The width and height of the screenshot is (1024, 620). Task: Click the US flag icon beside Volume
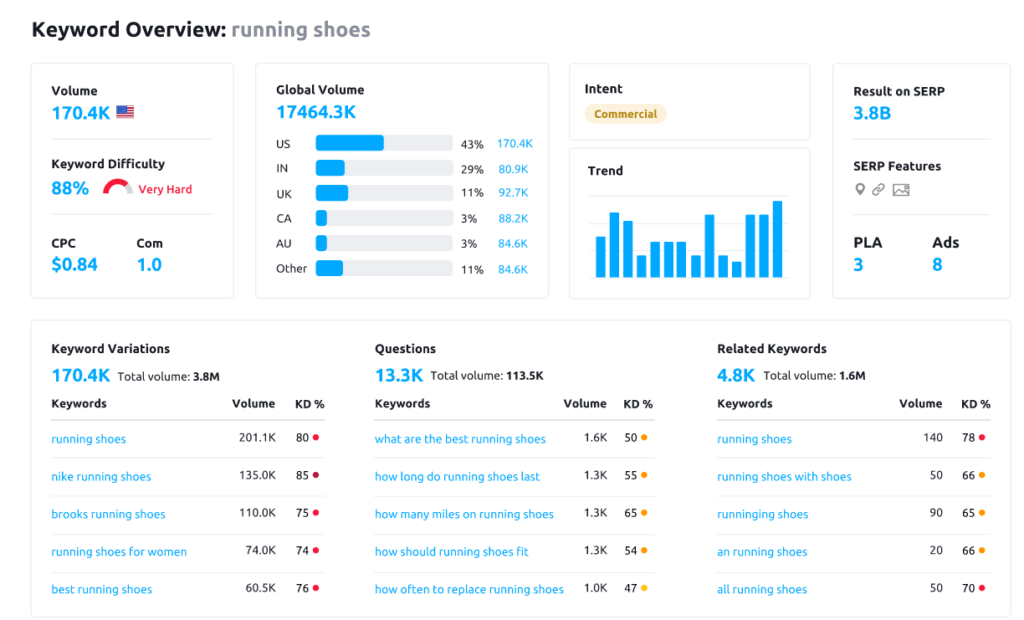pyautogui.click(x=125, y=112)
